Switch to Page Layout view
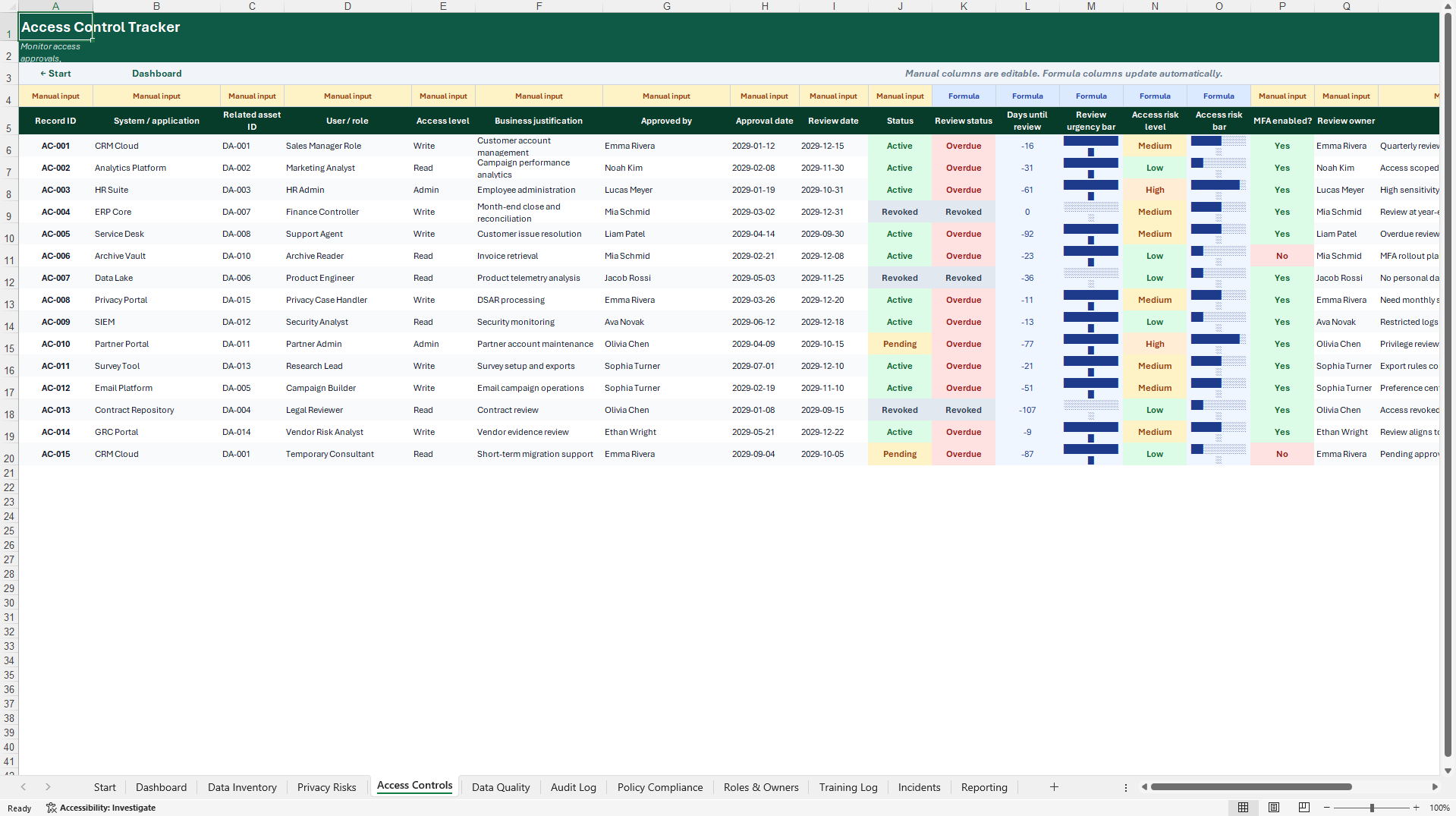The height and width of the screenshot is (816, 1456). (x=1274, y=808)
